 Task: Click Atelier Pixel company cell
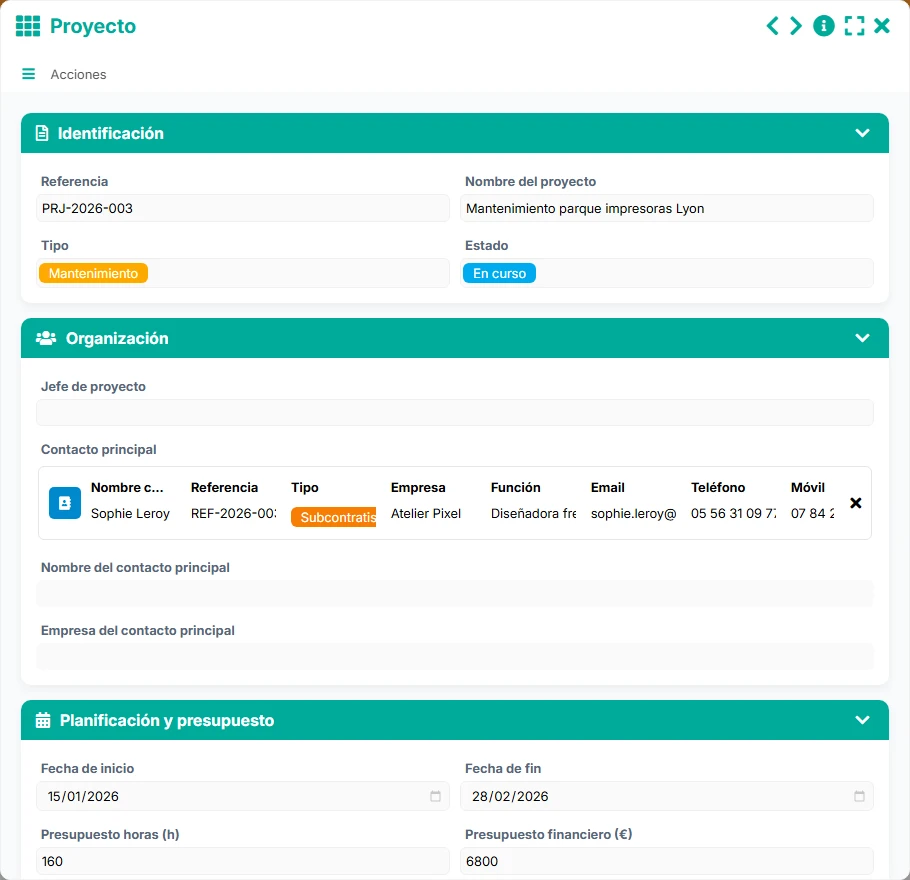click(426, 514)
